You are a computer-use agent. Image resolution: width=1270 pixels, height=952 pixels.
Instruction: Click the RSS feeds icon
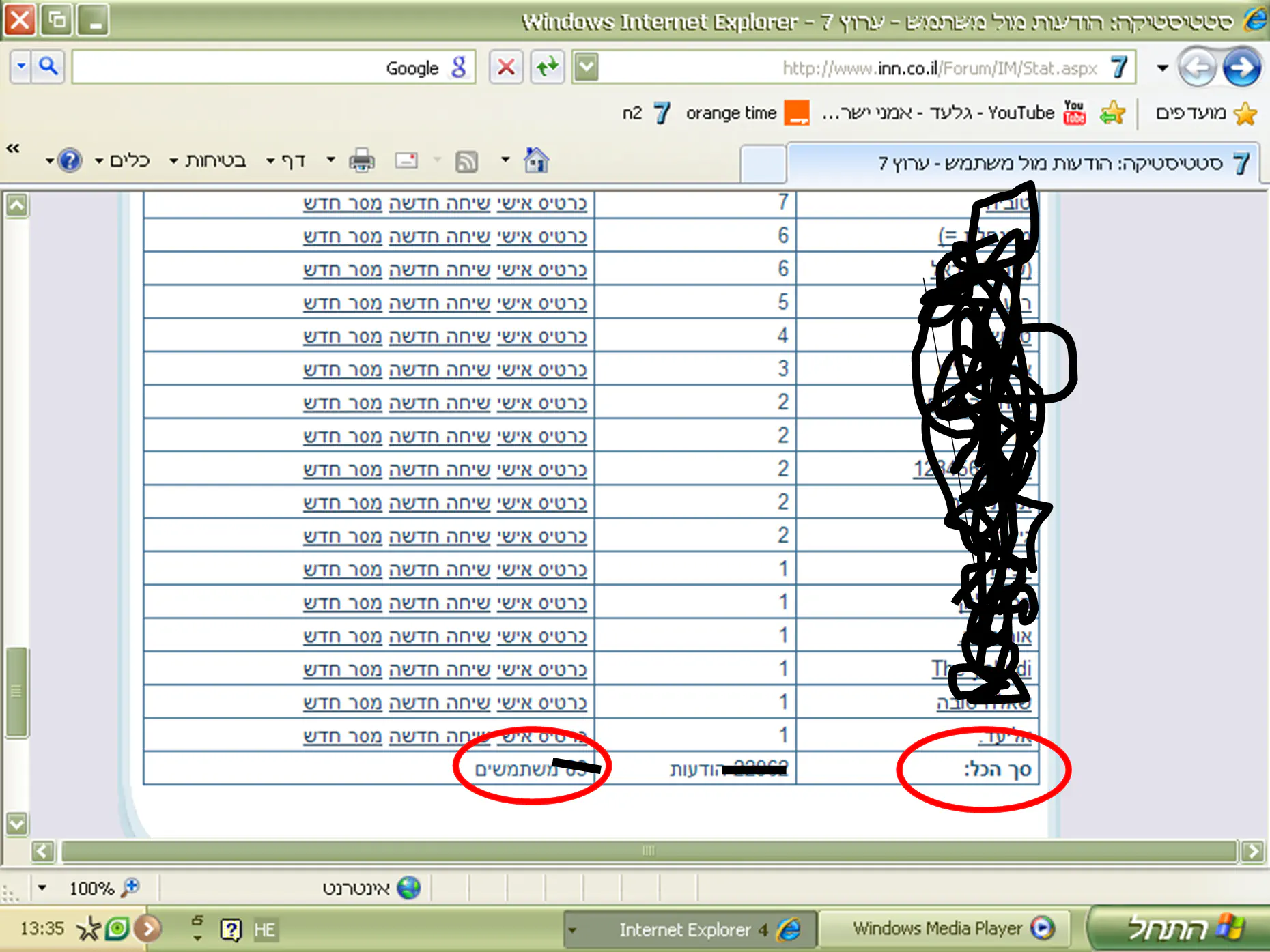coord(466,161)
